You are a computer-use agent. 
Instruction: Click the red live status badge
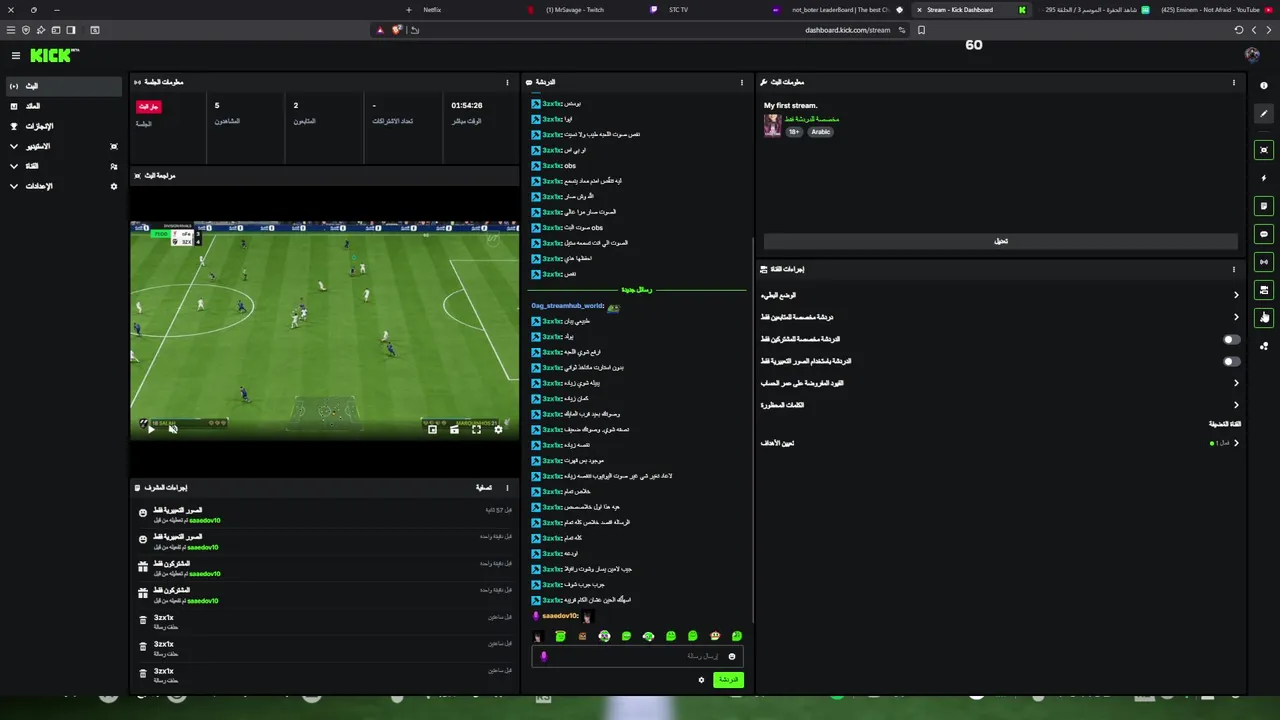click(148, 106)
